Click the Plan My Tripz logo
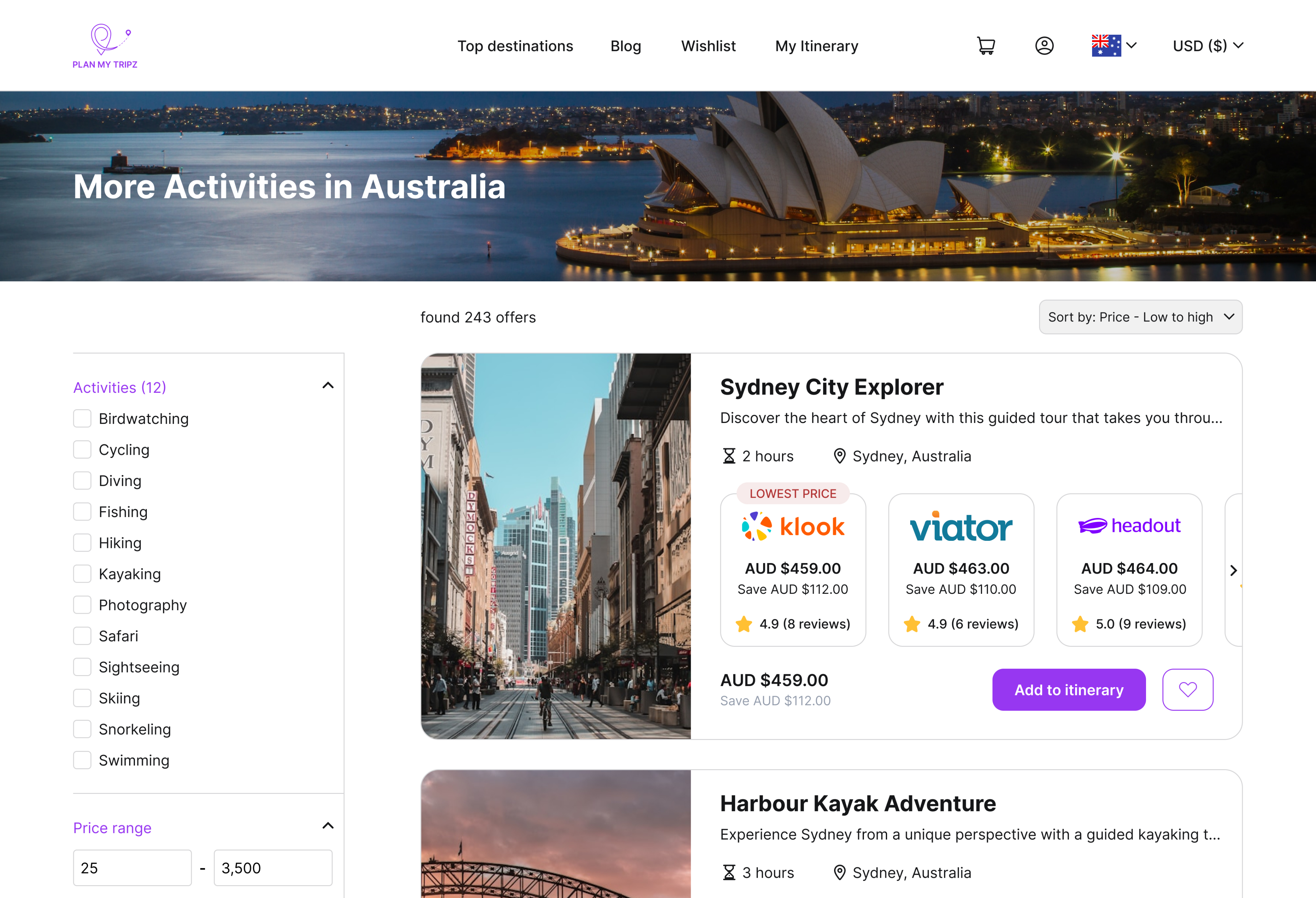Screen dimensions: 1316x898 (x=105, y=47)
